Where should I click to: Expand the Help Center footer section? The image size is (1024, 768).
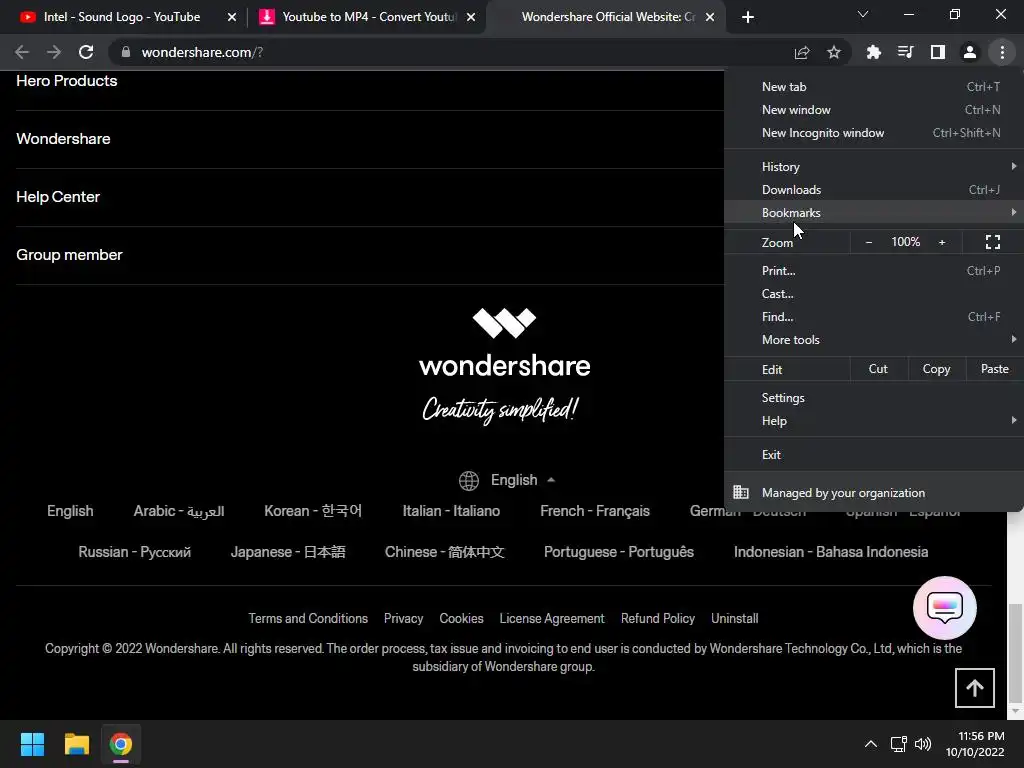tap(58, 197)
